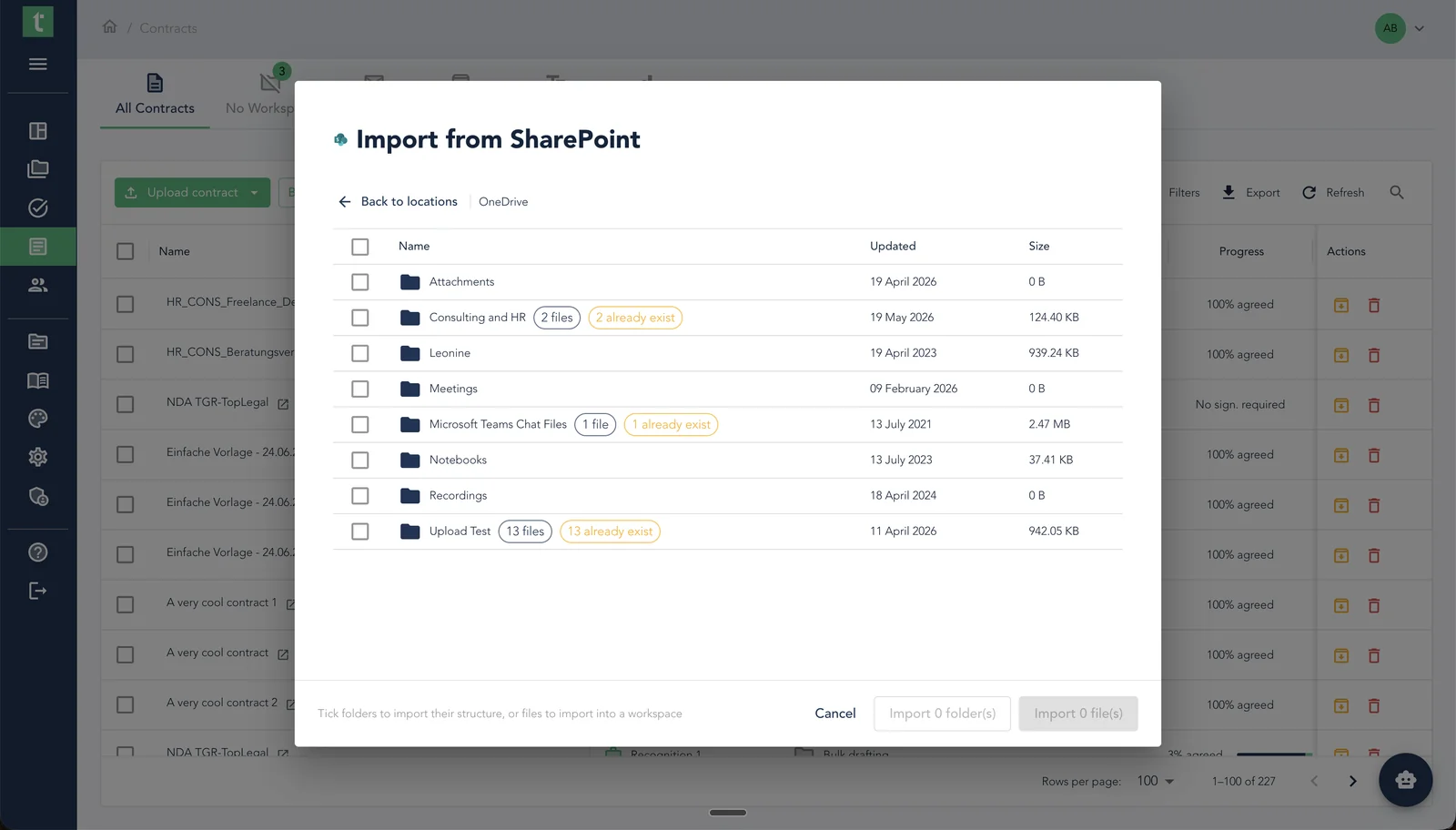
Task: Open the templates form icon in sidebar
Action: point(37,341)
